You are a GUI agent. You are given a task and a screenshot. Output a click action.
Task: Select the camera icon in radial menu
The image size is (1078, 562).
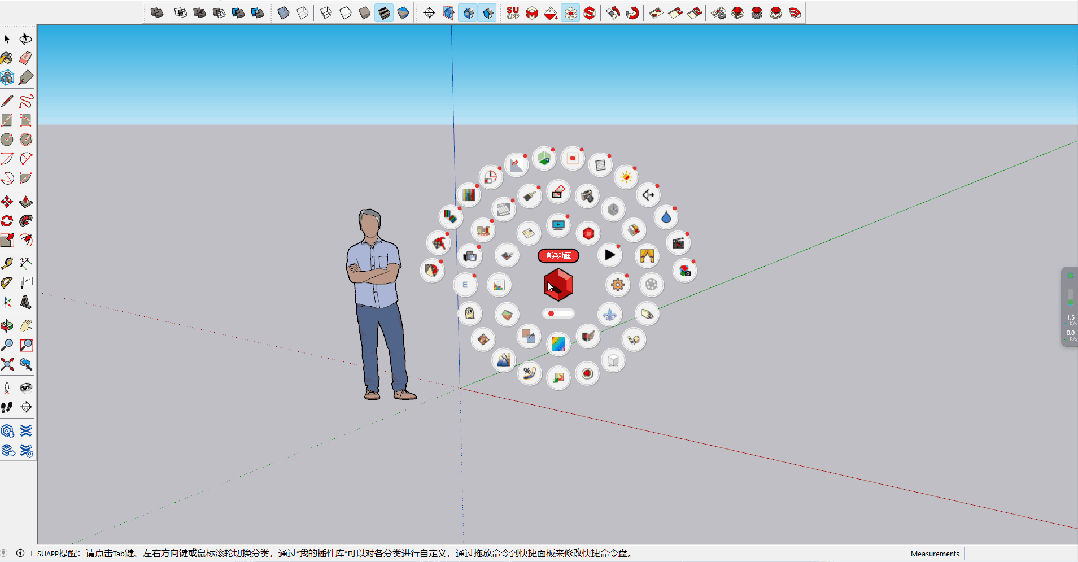587,196
